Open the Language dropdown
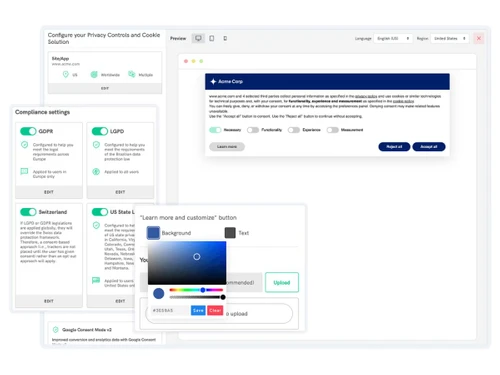Image resolution: width=500 pixels, height=375 pixels. click(x=393, y=38)
